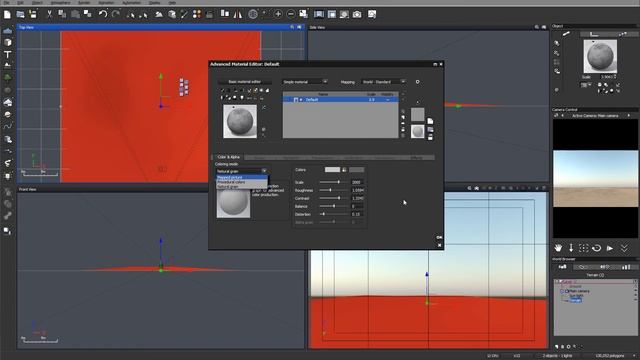Choose Procedural colors in coloring mode list
This screenshot has height=360, width=640.
242,182
